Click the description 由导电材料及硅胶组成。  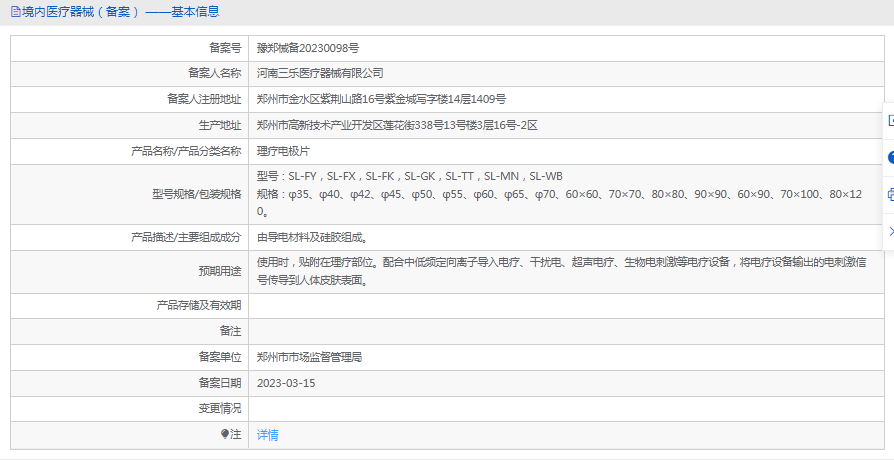point(312,238)
